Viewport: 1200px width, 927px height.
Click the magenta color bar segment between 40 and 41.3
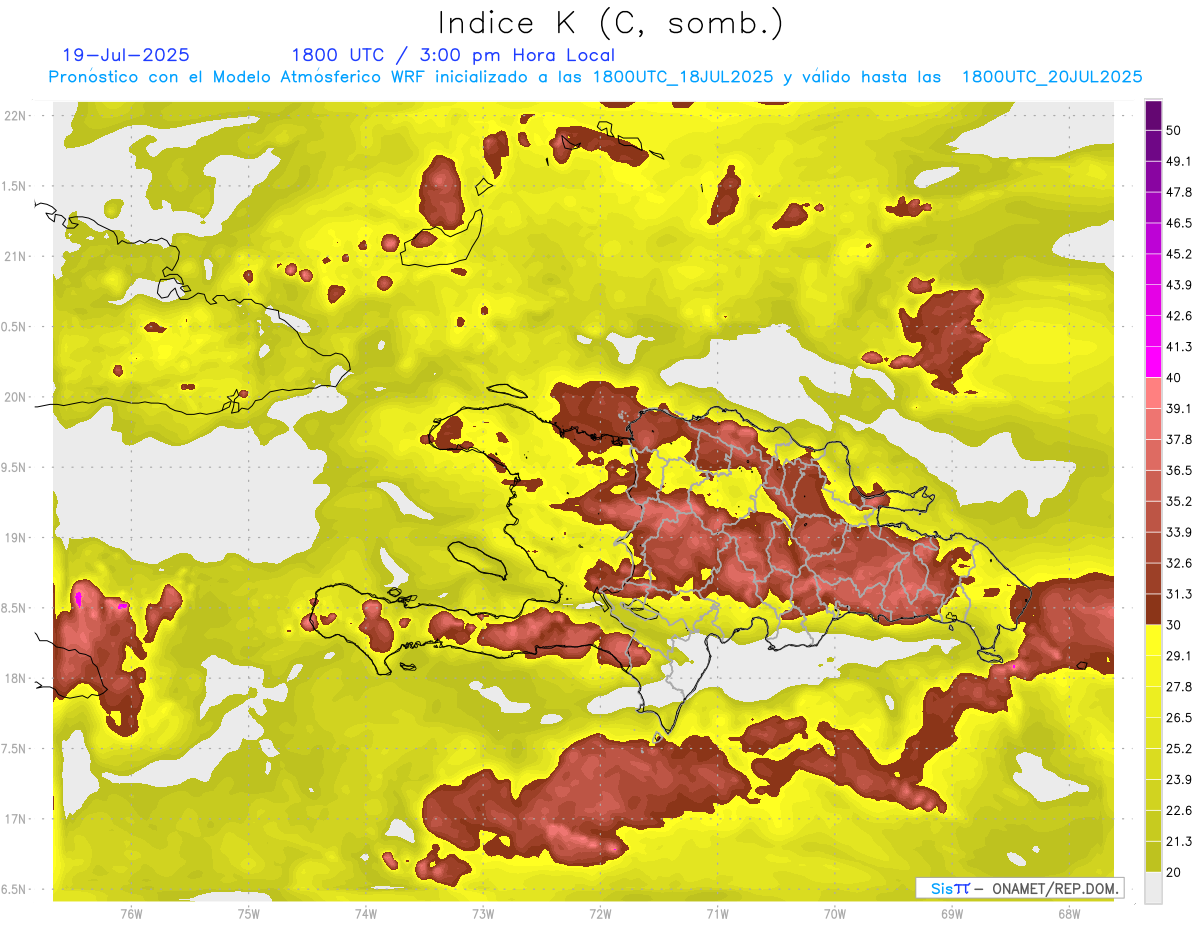coord(1153,362)
